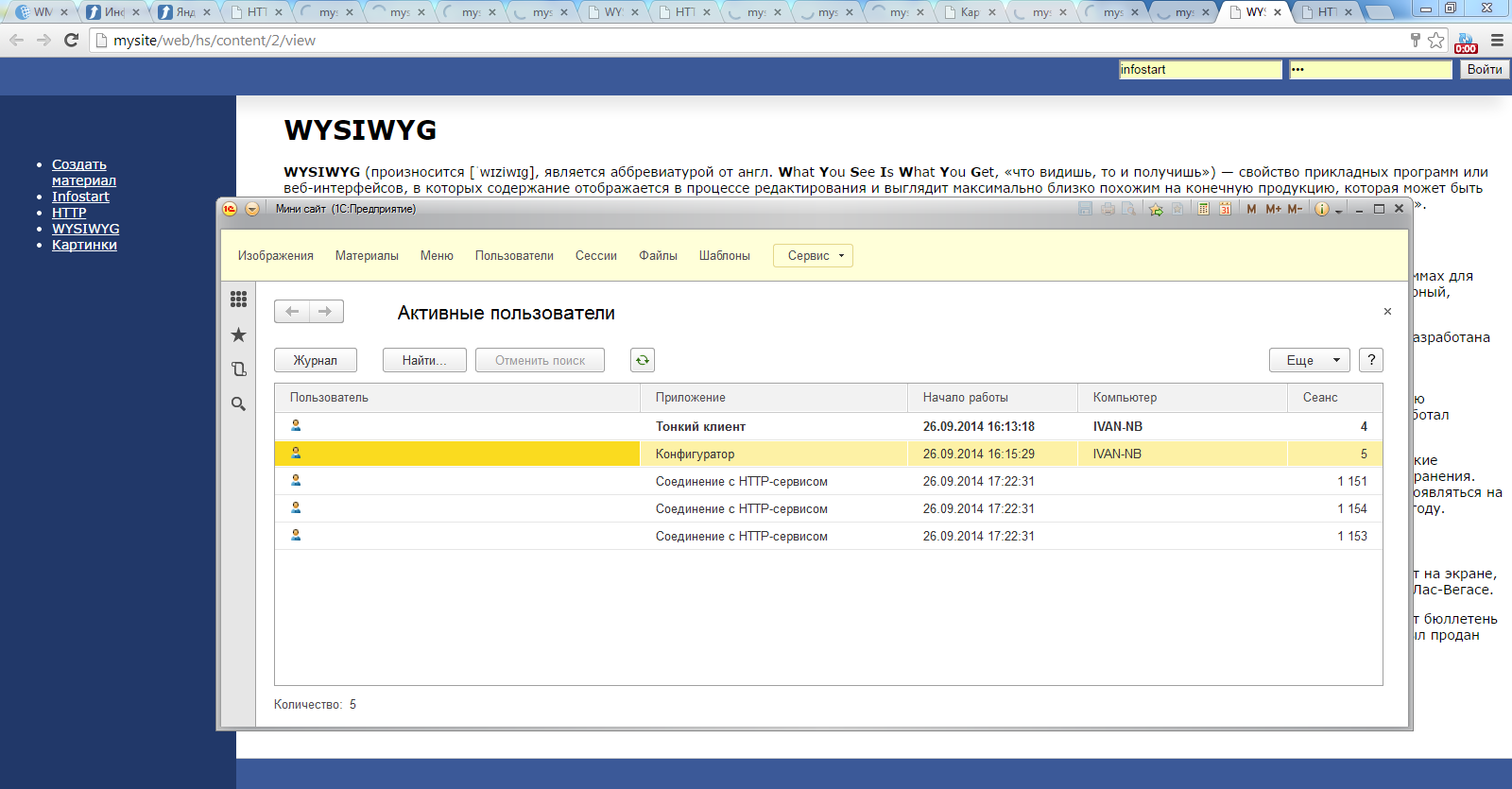Open the sections grid icon in sidebar

tap(238, 299)
